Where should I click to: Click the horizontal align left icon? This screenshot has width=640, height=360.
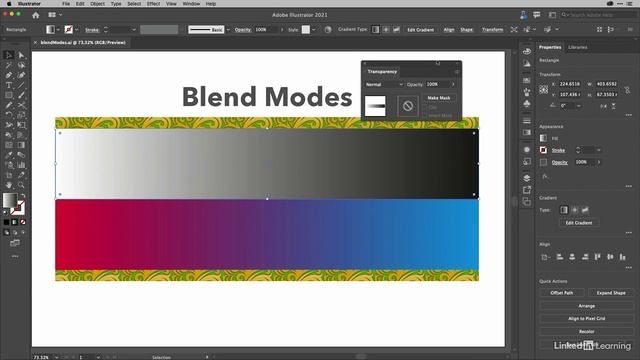560,257
